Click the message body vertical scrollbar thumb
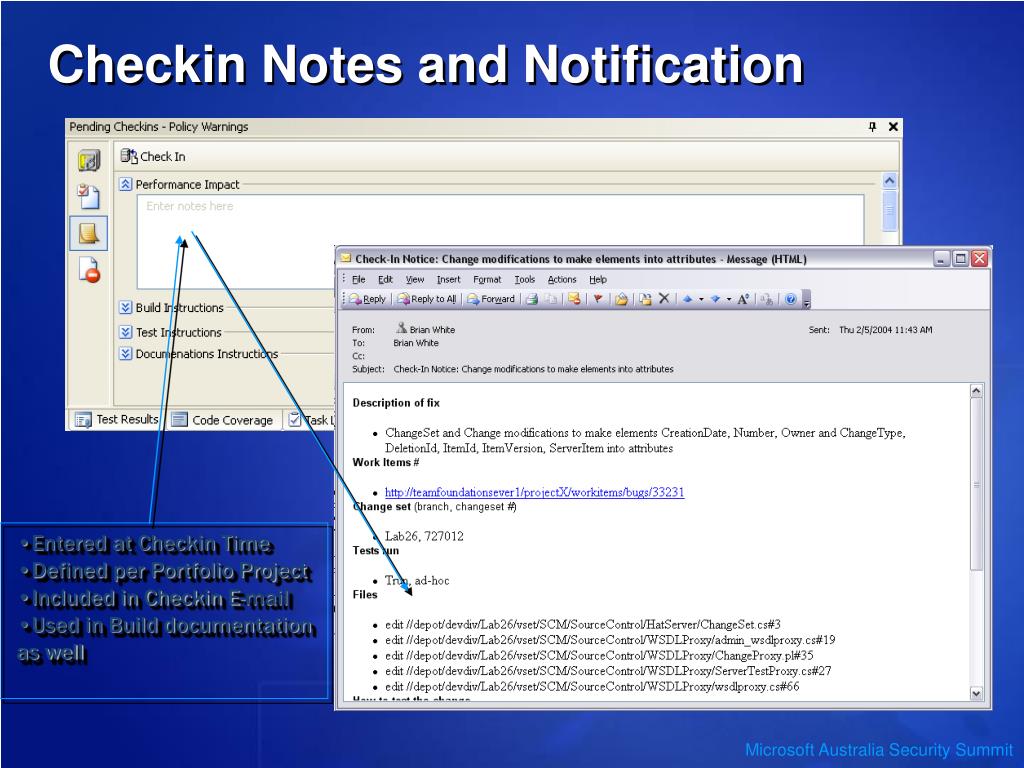The width and height of the screenshot is (1024, 768). 976,483
